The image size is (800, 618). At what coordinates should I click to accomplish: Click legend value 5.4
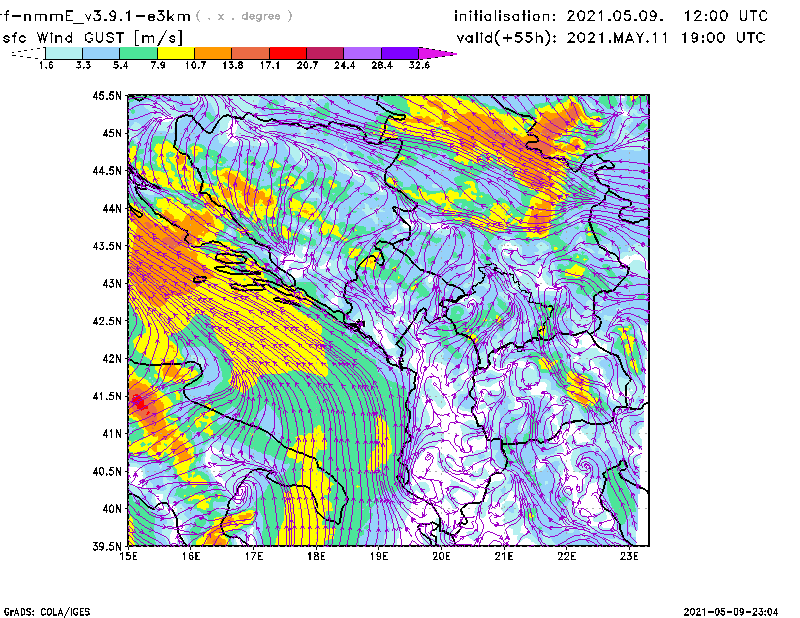pos(120,65)
